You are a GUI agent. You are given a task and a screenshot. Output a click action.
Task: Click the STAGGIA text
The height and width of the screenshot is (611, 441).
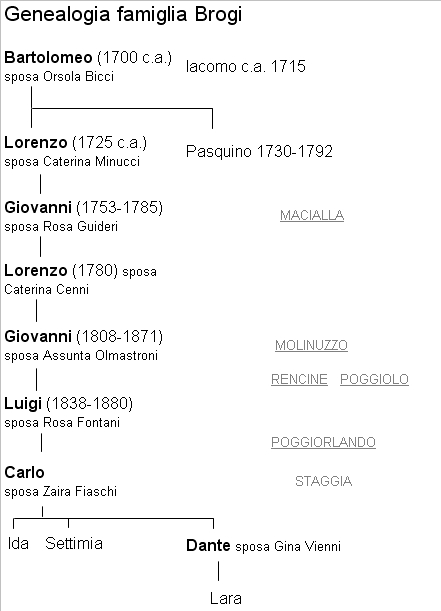pyautogui.click(x=323, y=481)
